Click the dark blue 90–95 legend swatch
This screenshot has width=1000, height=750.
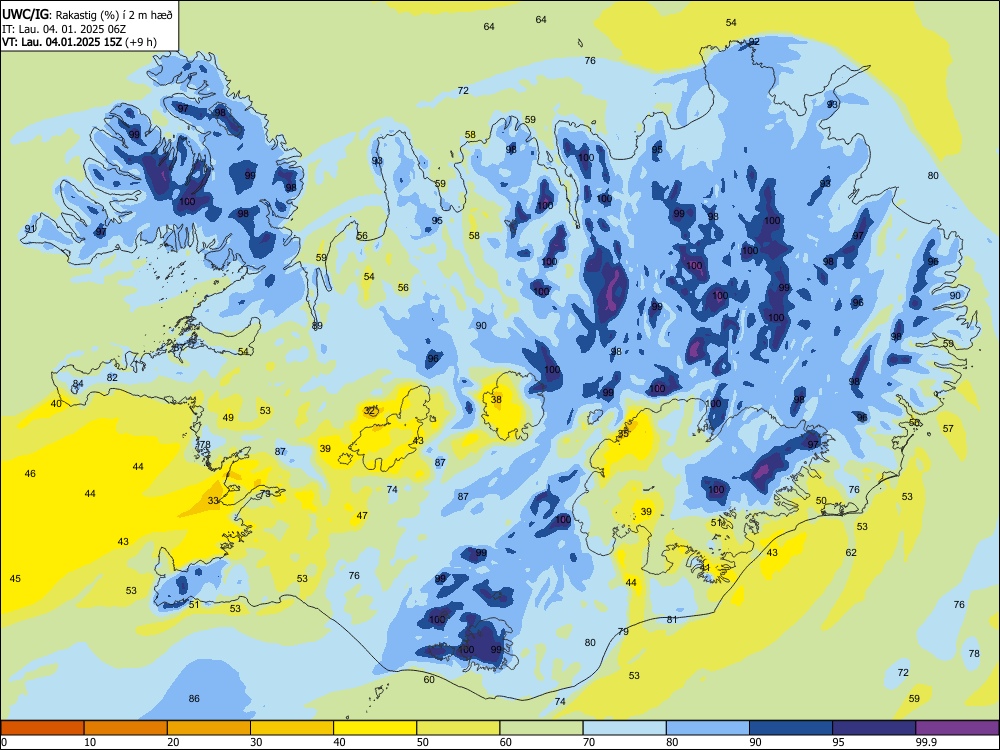coord(790,728)
